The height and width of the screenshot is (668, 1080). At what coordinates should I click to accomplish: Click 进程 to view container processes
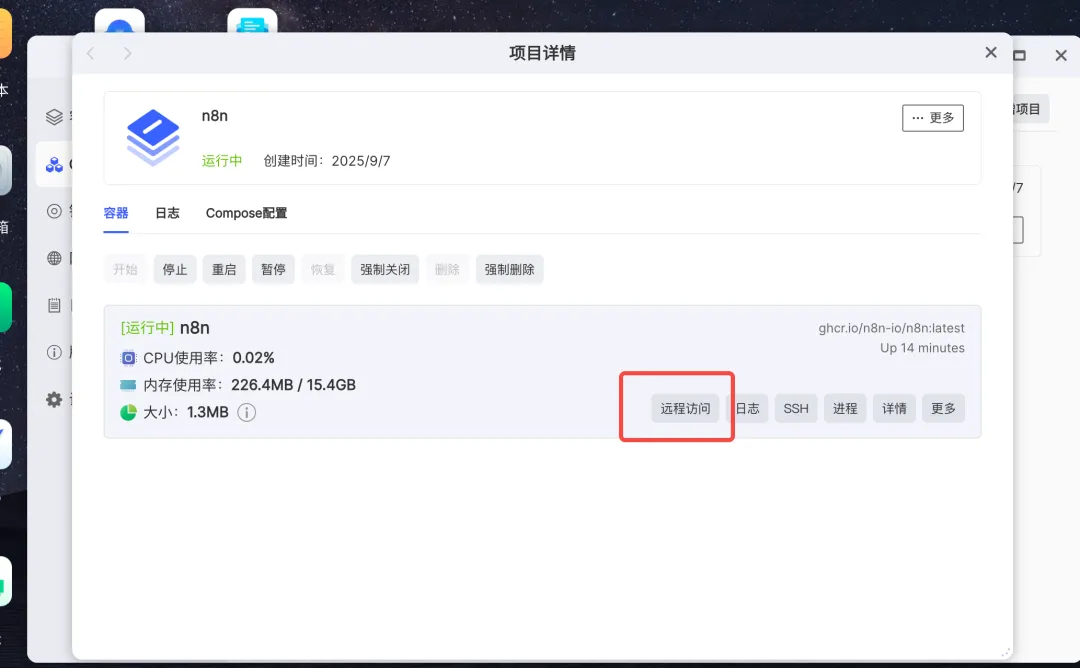(x=845, y=408)
